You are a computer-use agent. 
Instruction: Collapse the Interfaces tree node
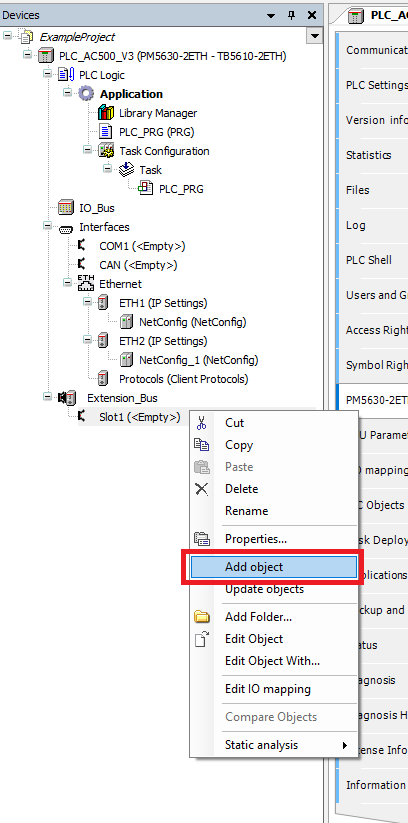coord(48,227)
